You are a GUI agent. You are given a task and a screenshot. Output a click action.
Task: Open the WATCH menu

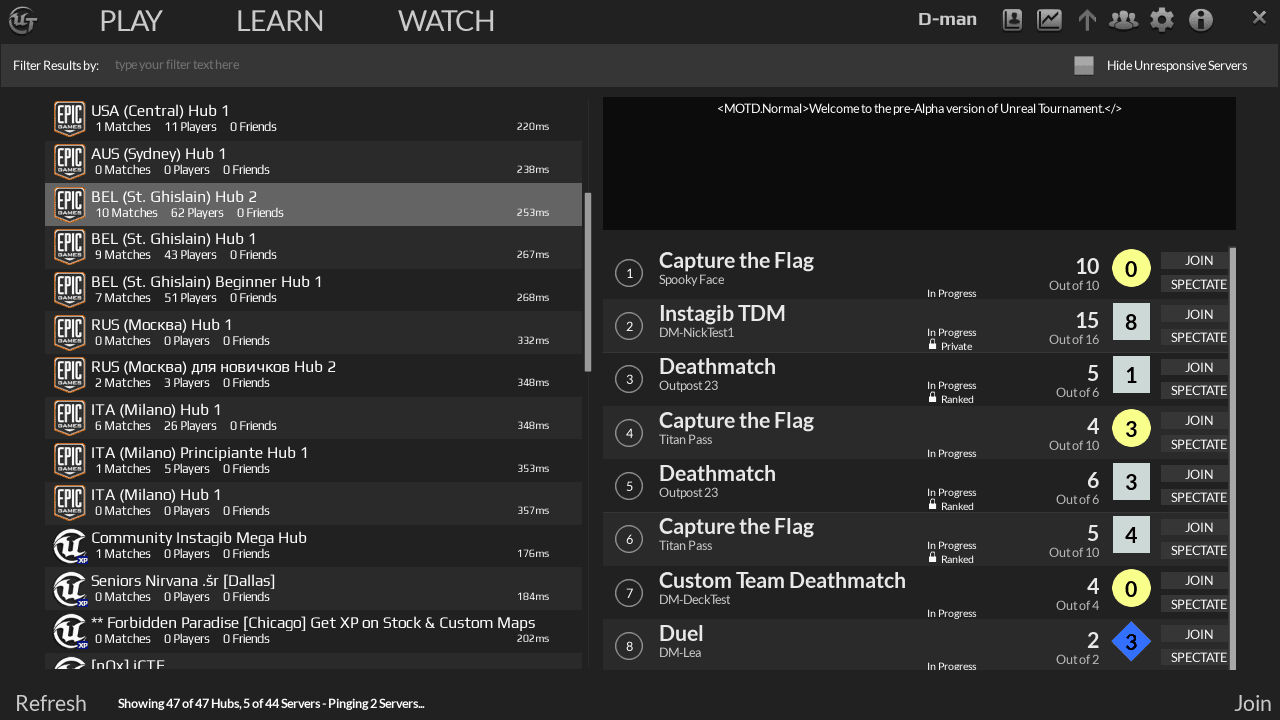coord(446,20)
